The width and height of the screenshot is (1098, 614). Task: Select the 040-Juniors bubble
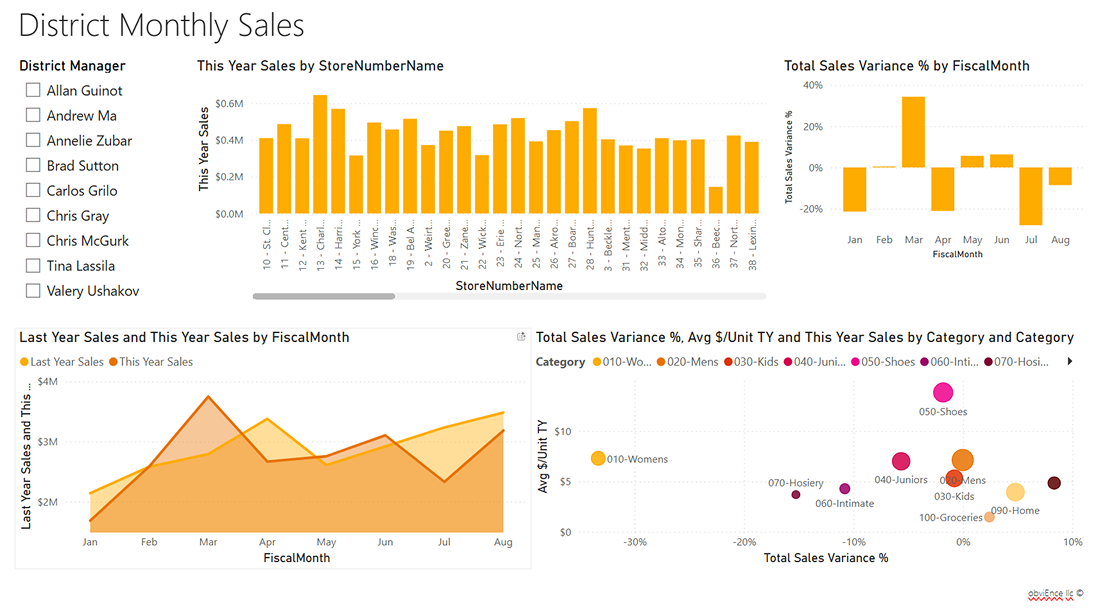[901, 461]
